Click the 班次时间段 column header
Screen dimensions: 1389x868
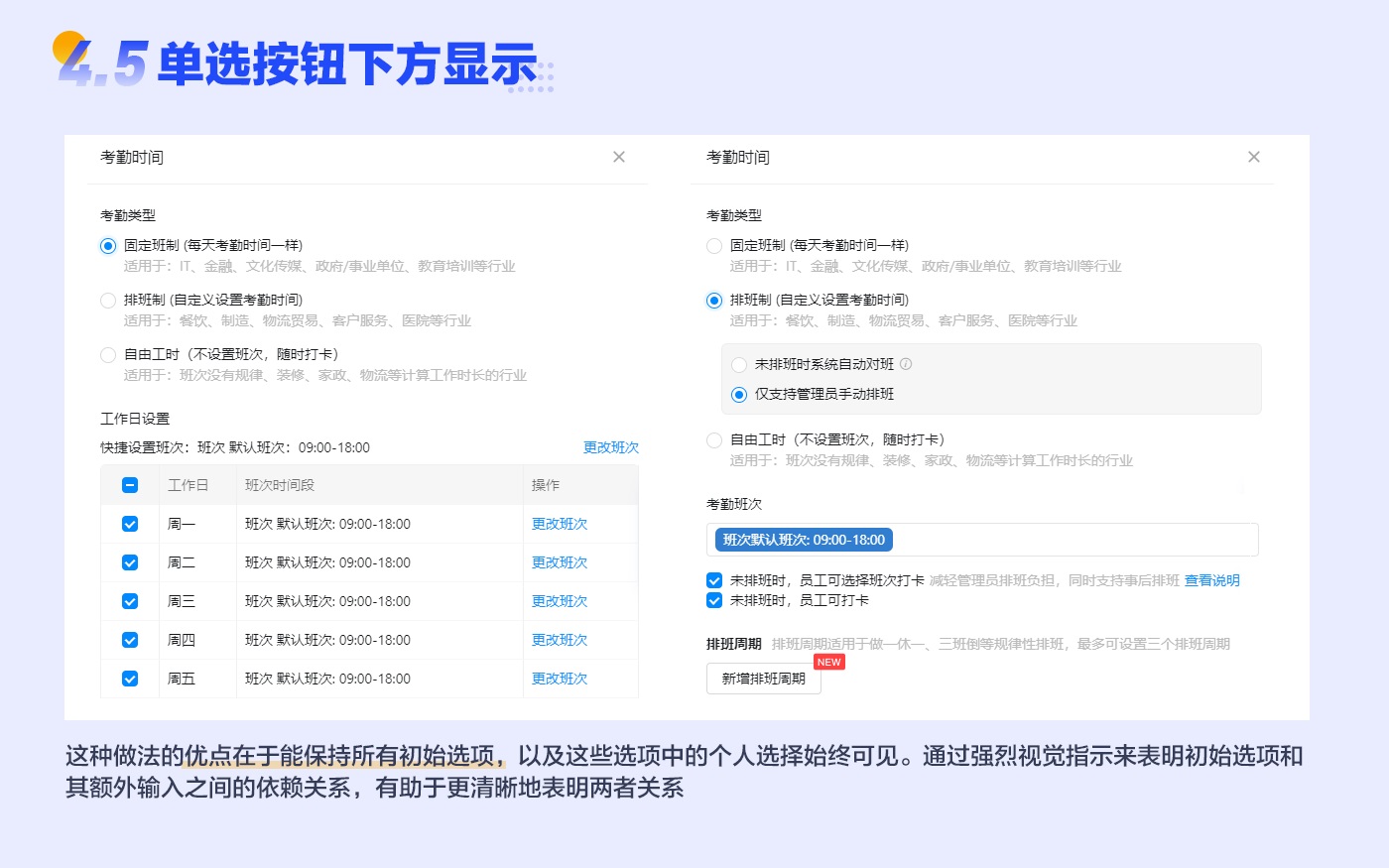(x=280, y=485)
